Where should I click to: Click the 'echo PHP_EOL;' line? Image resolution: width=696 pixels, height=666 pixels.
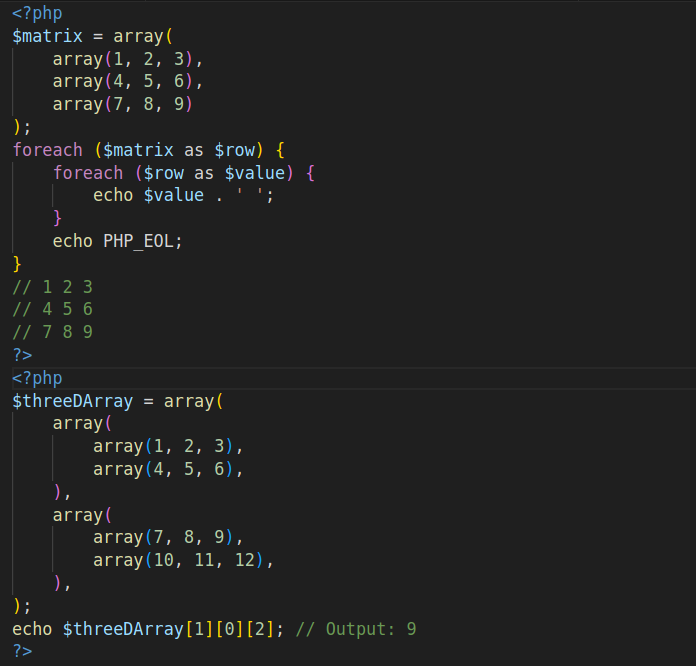click(x=118, y=241)
